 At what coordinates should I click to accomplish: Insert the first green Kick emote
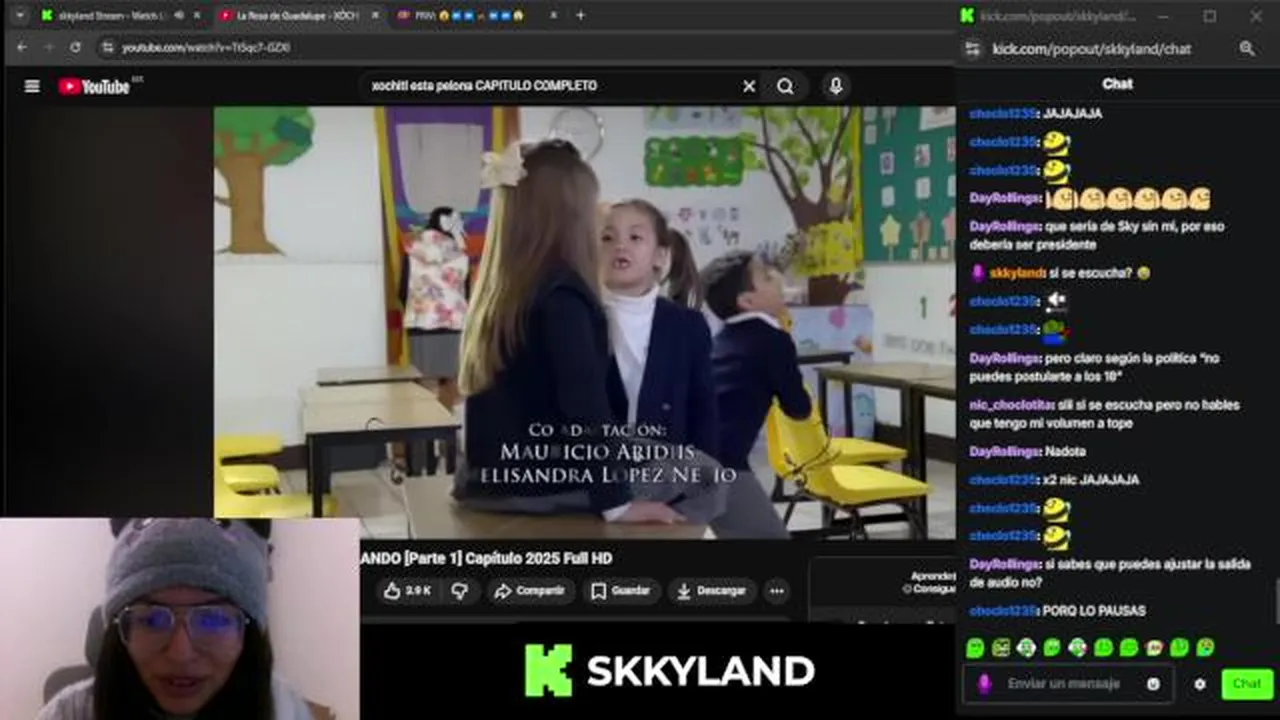coord(975,648)
